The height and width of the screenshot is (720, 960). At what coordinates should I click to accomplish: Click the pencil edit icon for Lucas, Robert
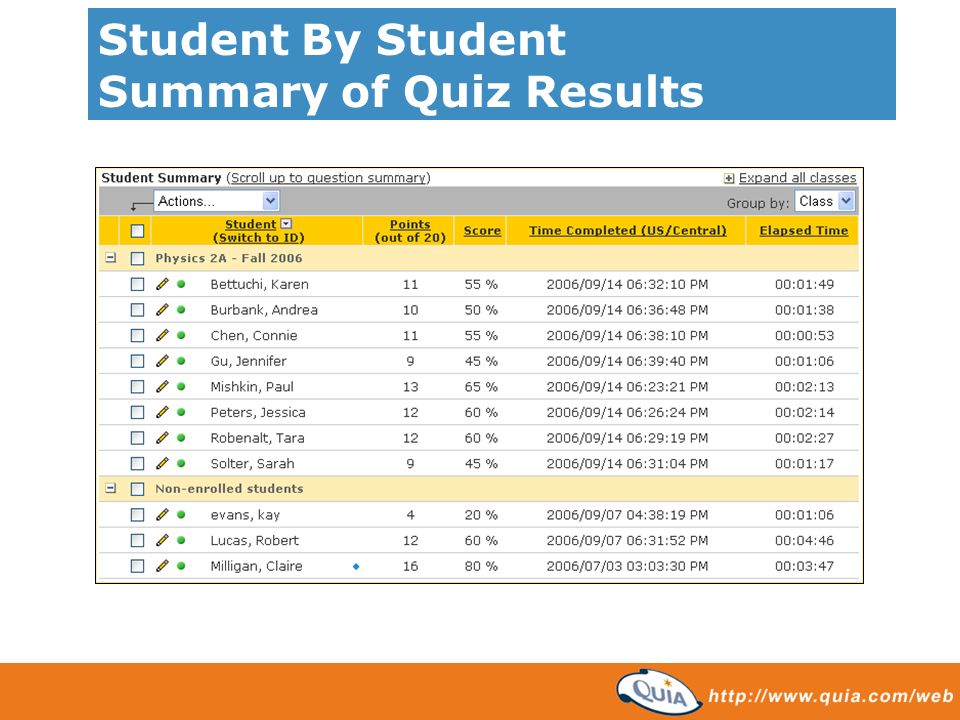[162, 541]
